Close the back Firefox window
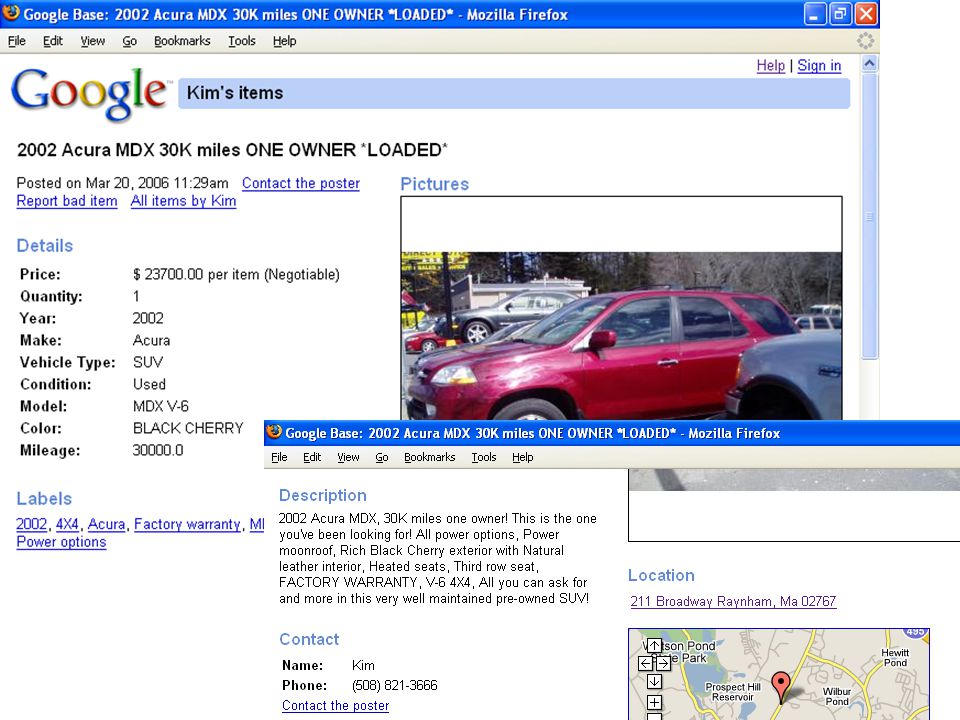The height and width of the screenshot is (720, 960). tap(866, 14)
